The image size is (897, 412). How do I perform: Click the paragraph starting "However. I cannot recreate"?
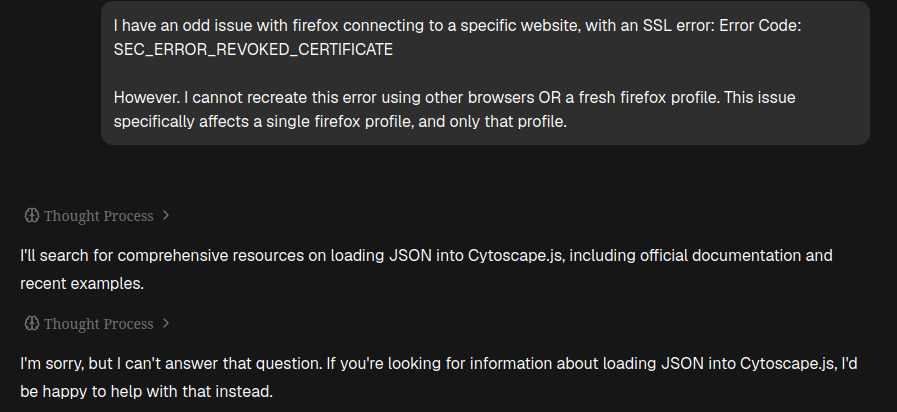point(454,109)
